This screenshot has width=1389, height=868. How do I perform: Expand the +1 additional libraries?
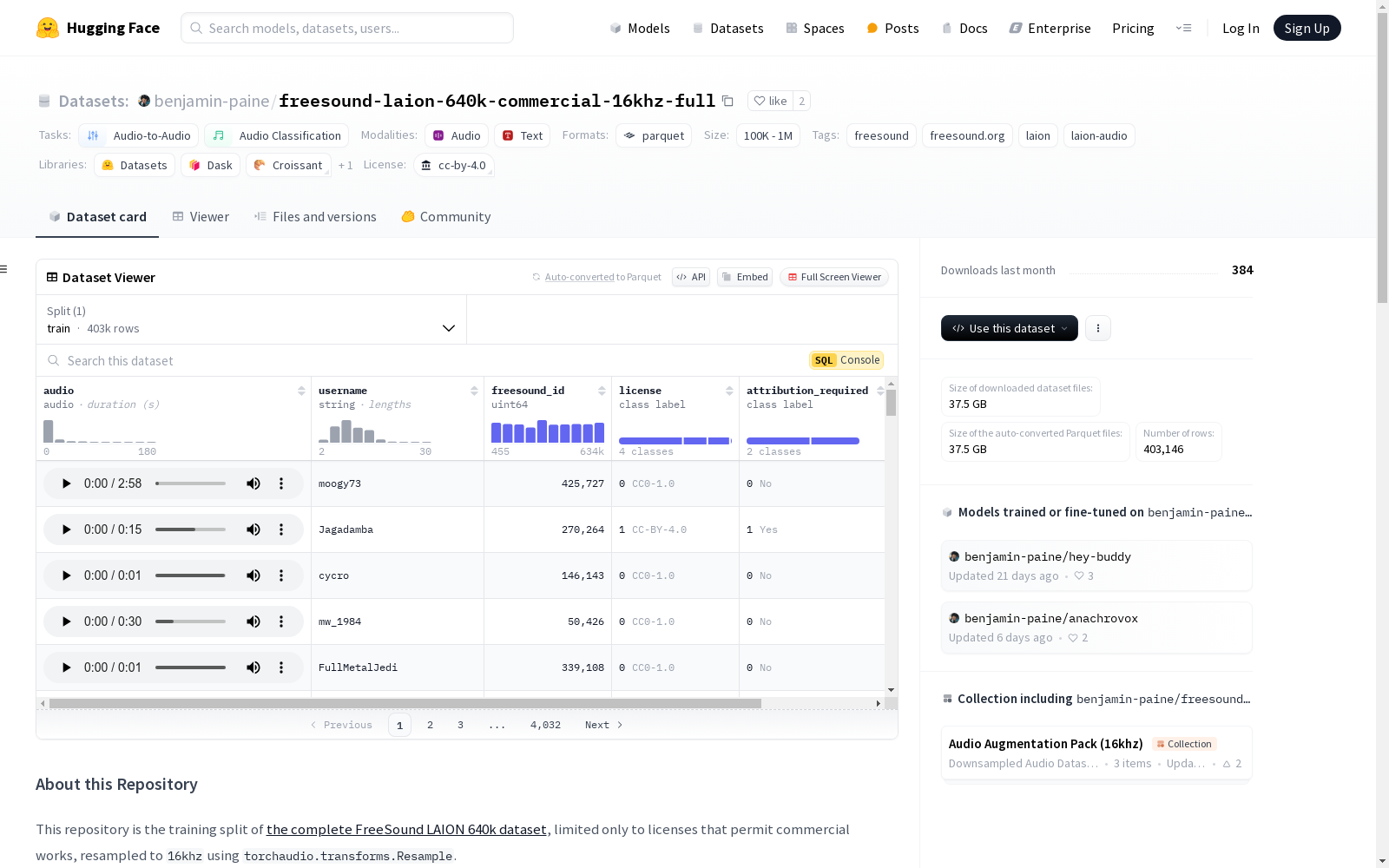click(x=346, y=165)
